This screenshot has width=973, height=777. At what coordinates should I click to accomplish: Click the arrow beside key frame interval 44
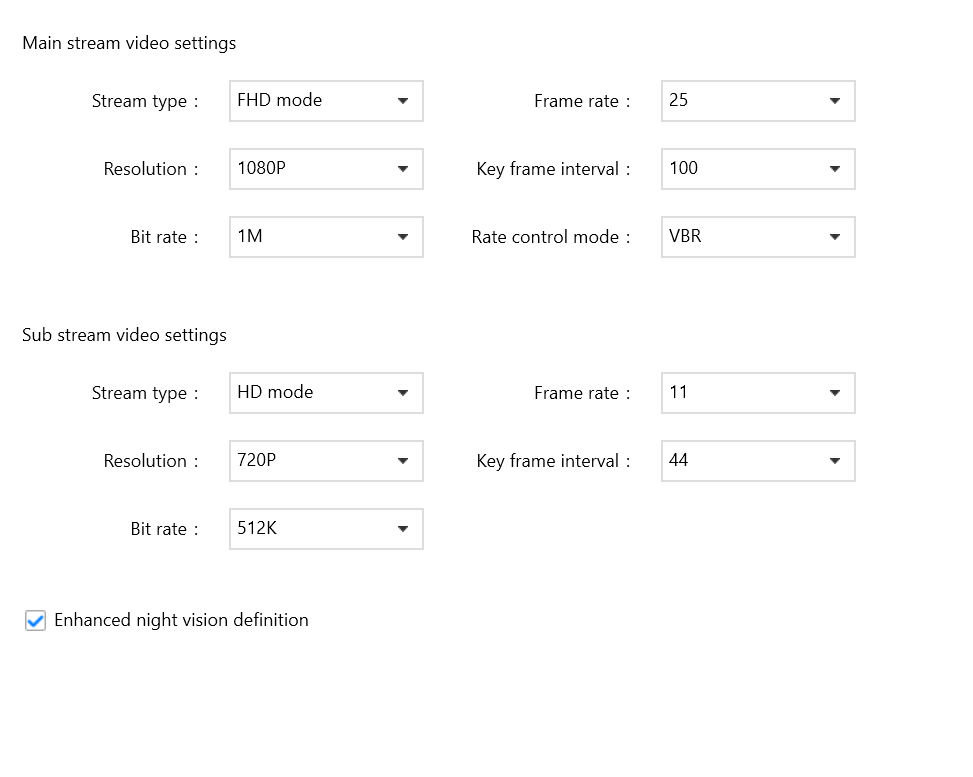[x=836, y=461]
